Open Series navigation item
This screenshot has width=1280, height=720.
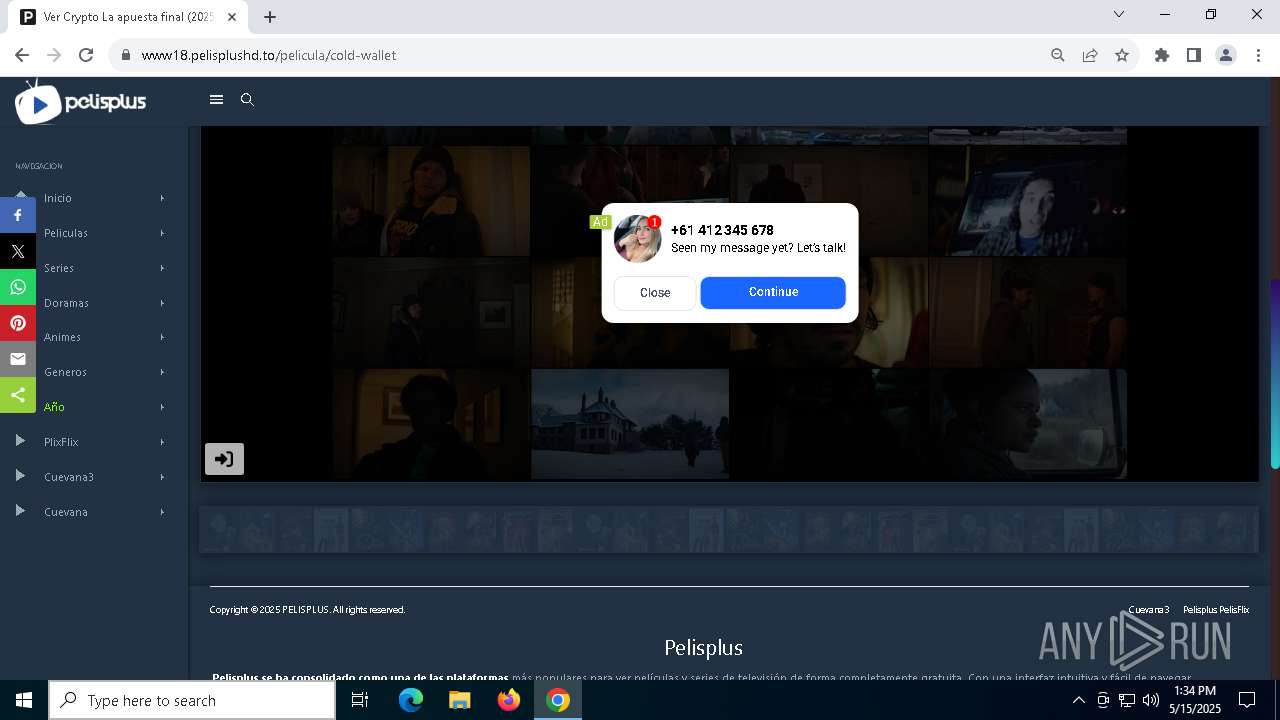(59, 268)
